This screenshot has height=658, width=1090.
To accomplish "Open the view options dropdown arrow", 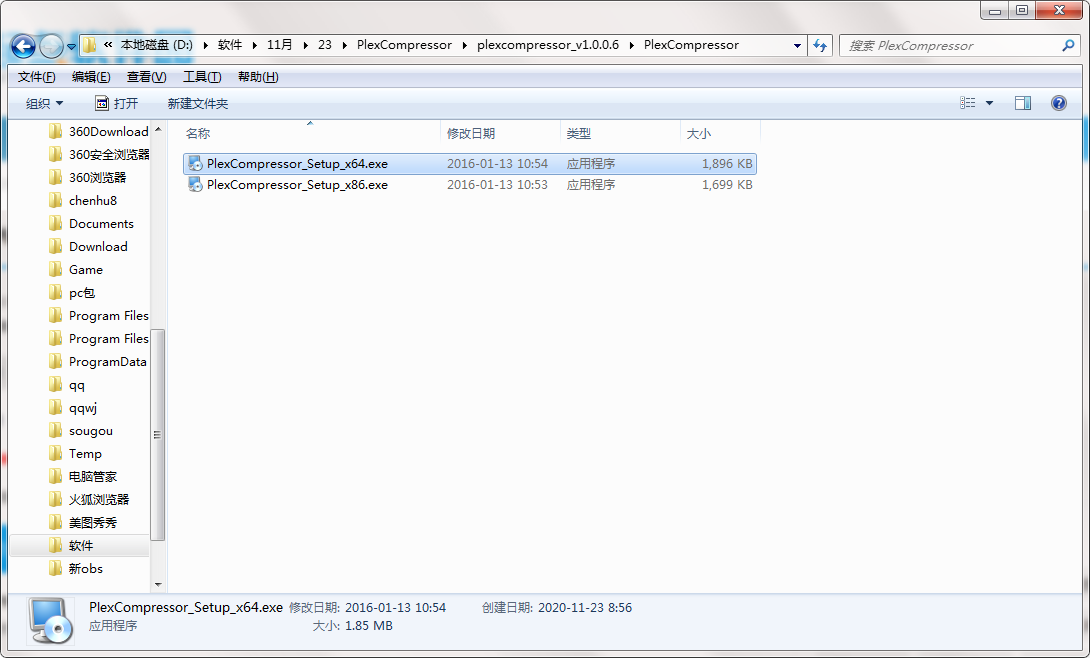I will tap(989, 104).
